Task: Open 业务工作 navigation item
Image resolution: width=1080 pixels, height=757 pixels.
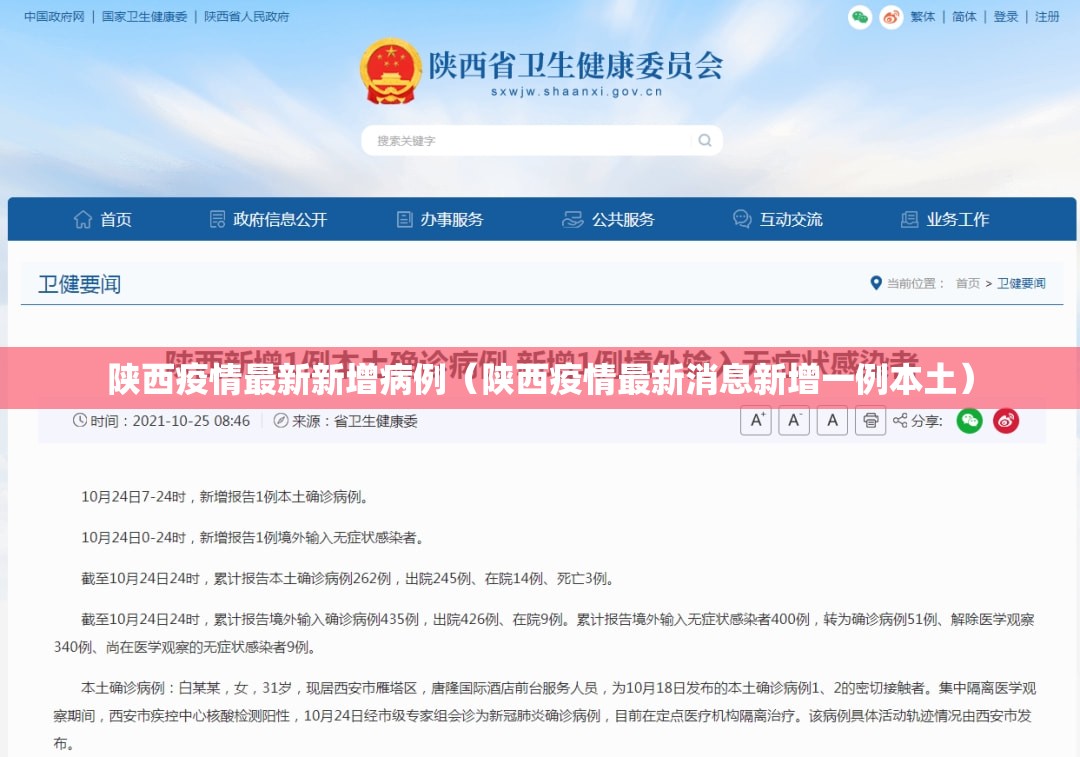Action: click(x=957, y=220)
